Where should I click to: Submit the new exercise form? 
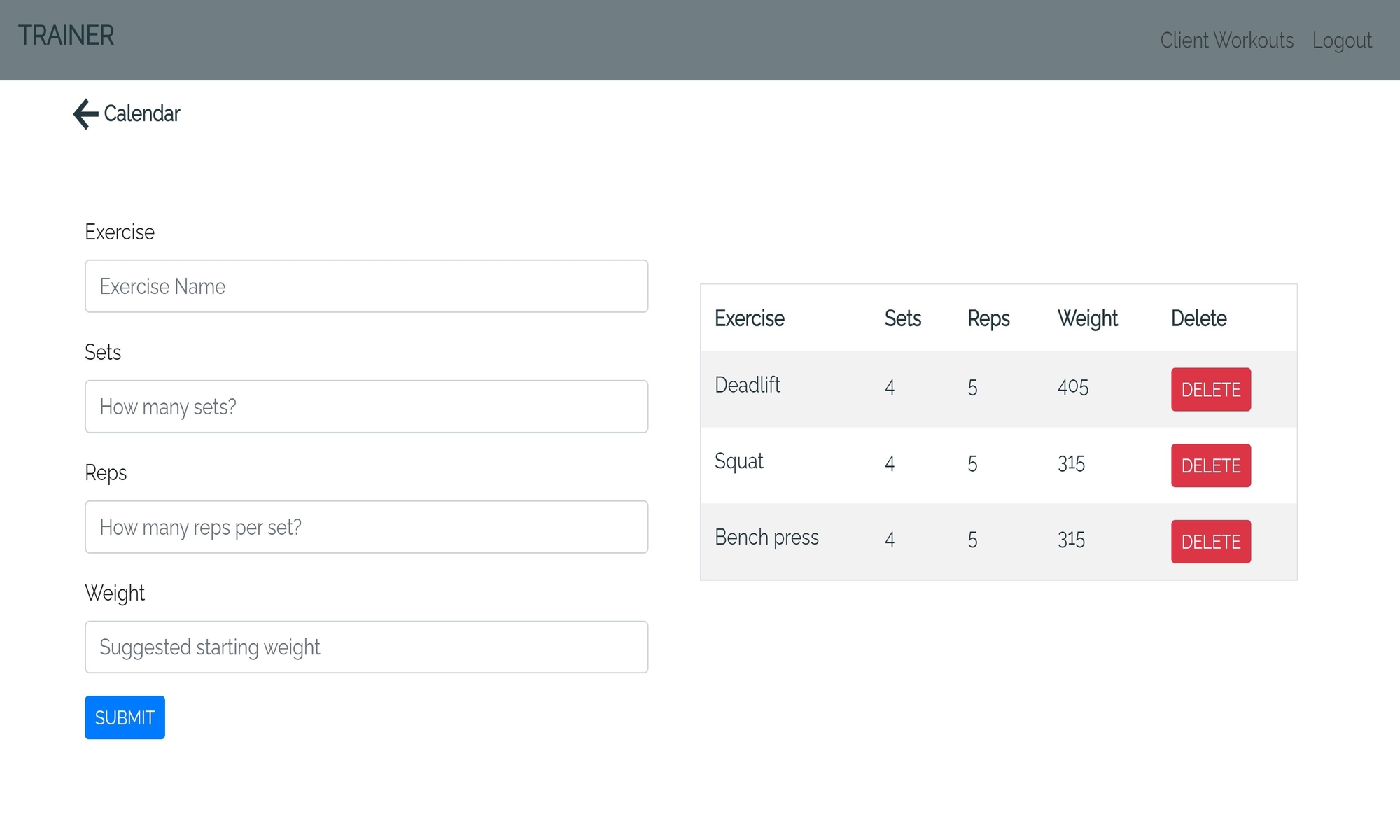coord(125,717)
